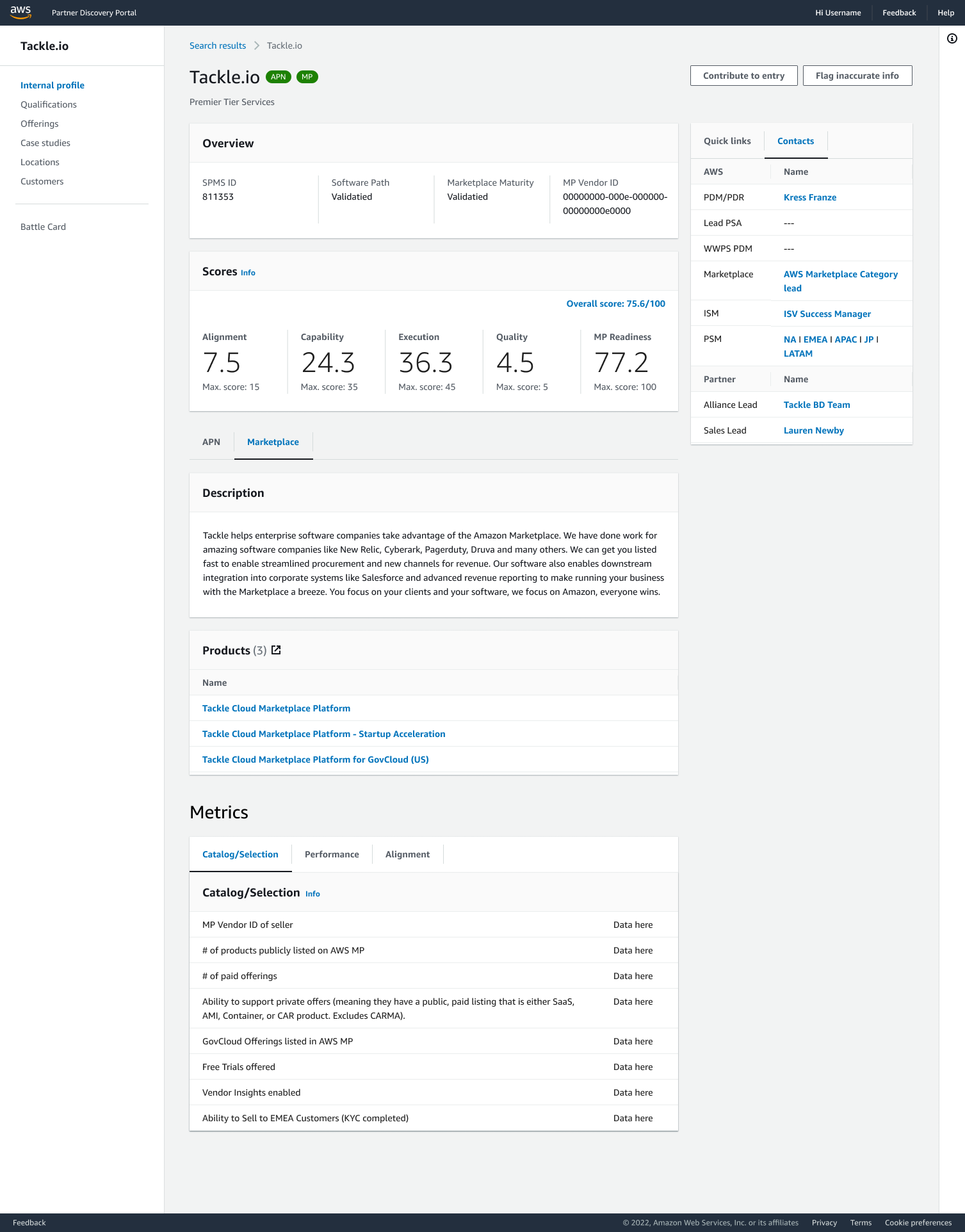Click NA PSM link
This screenshot has width=965, height=1232.
[790, 339]
